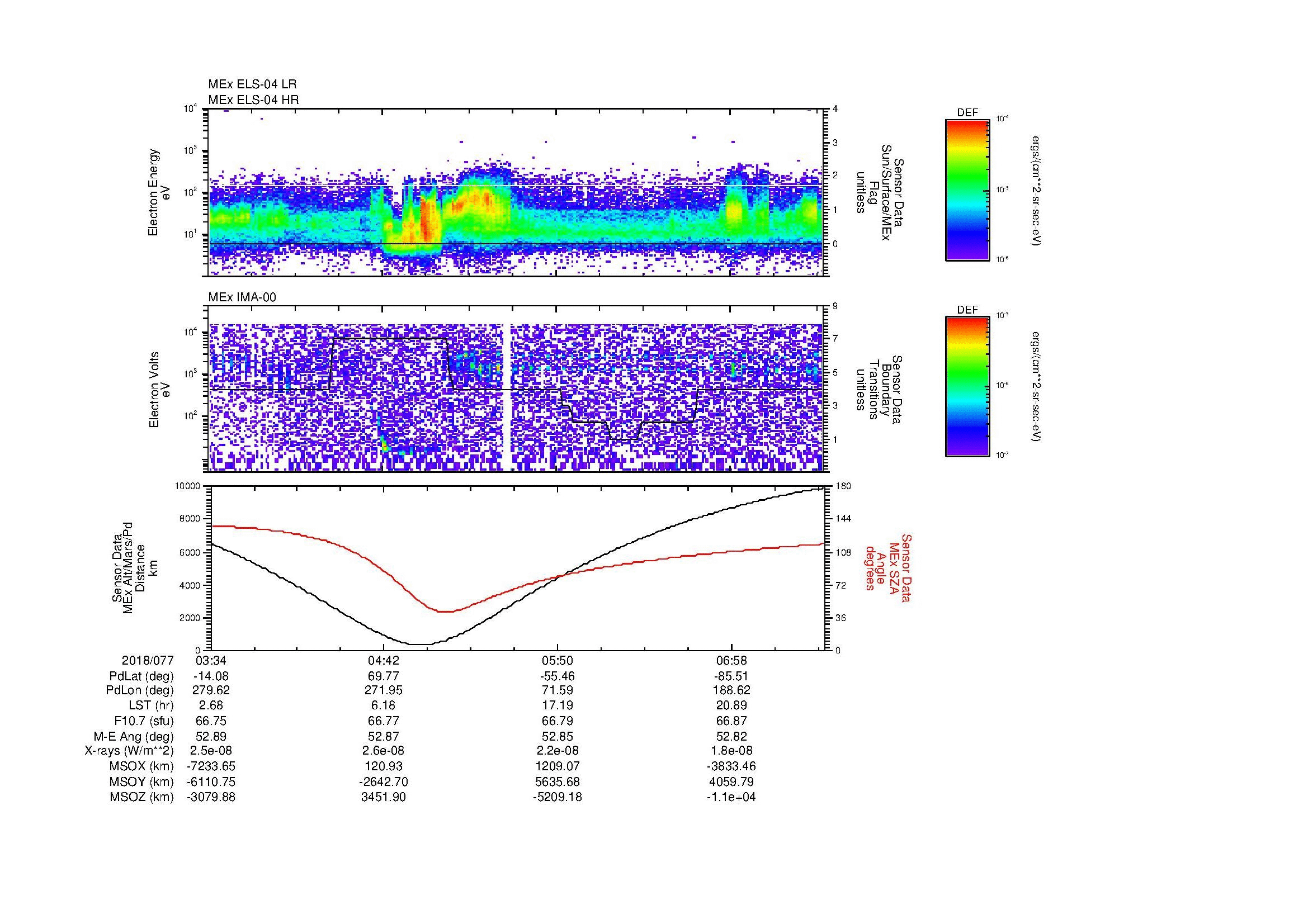Click the MSOY value '-2642.70'
The image size is (1308, 924).
384,782
